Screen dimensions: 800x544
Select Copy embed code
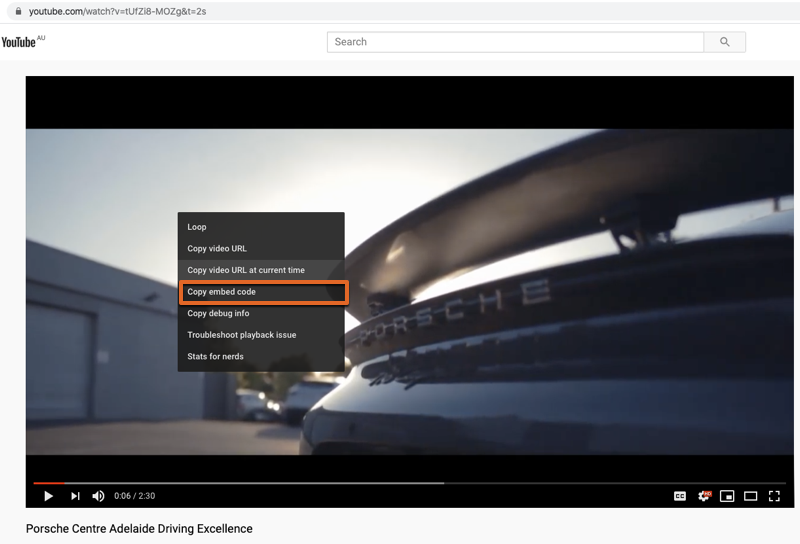(x=222, y=292)
